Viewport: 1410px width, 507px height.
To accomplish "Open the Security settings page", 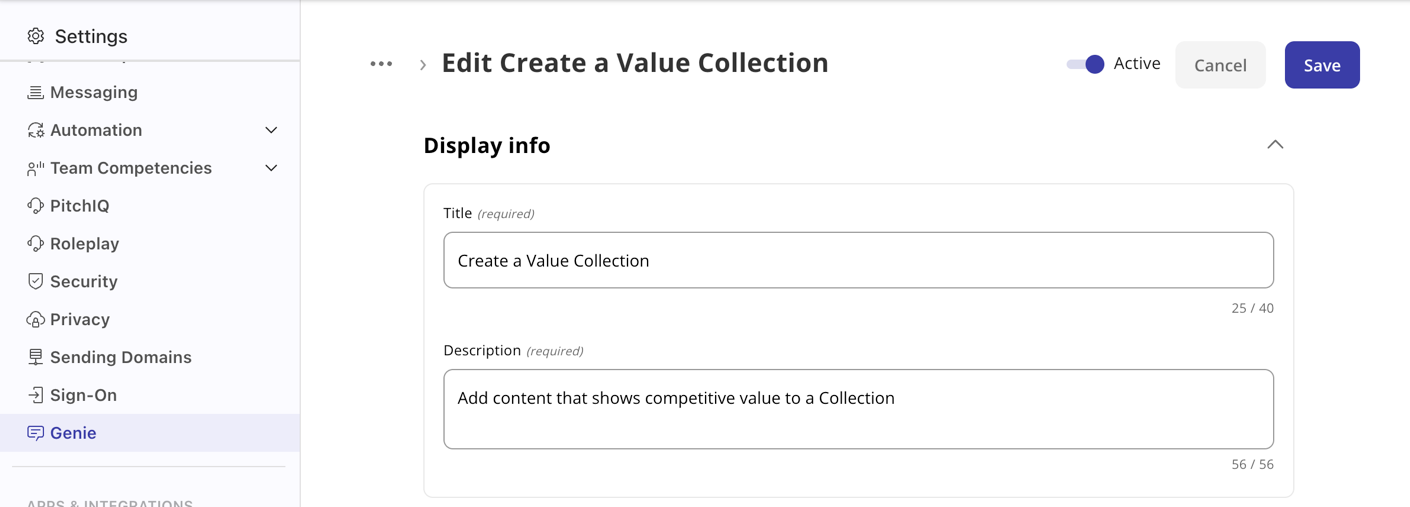I will coord(84,282).
